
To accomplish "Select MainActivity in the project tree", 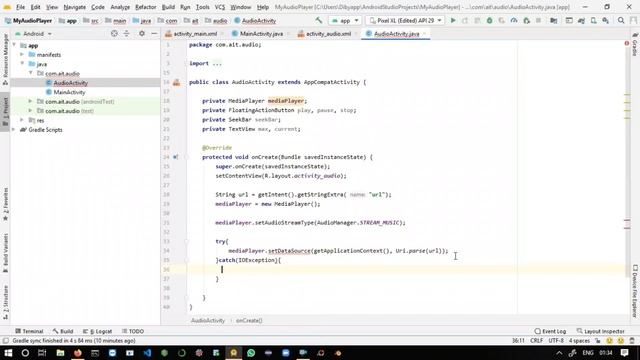I will click(x=69, y=92).
